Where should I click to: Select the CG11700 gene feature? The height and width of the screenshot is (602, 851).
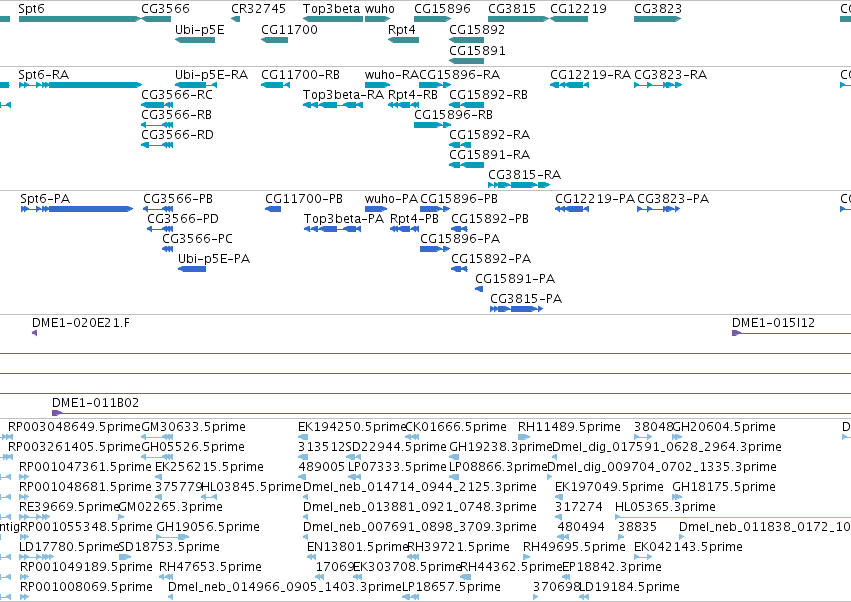pos(275,40)
